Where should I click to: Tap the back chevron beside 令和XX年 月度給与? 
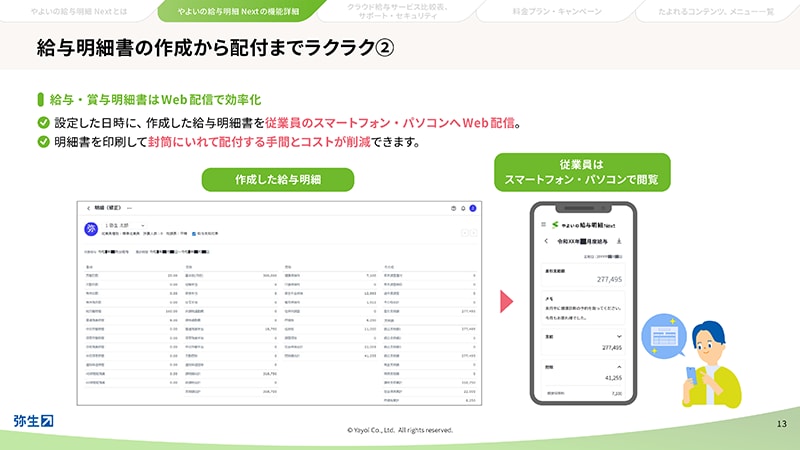pyautogui.click(x=546, y=241)
